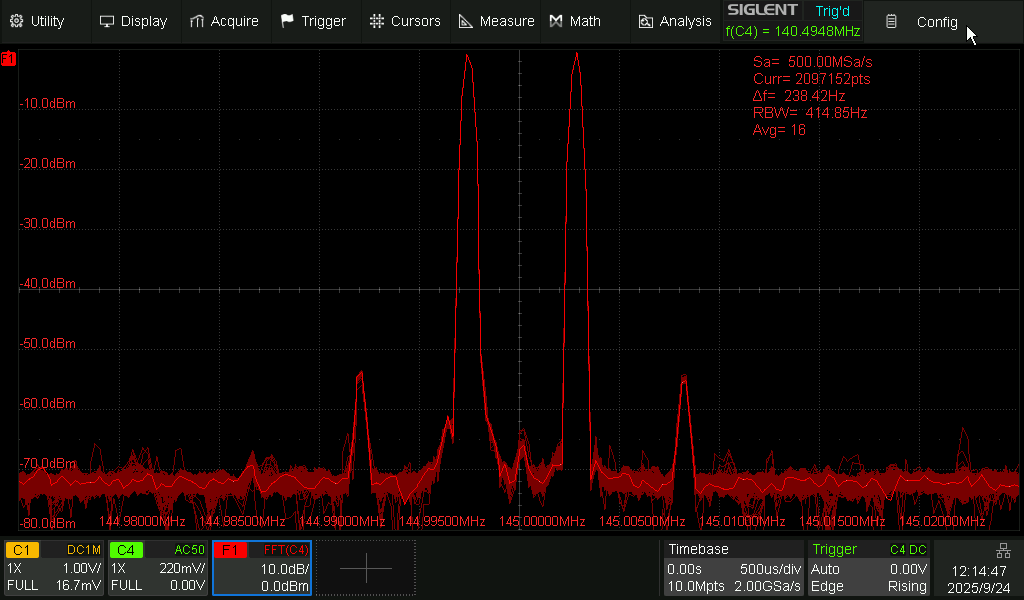Click the date and time display
The height and width of the screenshot is (600, 1024).
979,578
